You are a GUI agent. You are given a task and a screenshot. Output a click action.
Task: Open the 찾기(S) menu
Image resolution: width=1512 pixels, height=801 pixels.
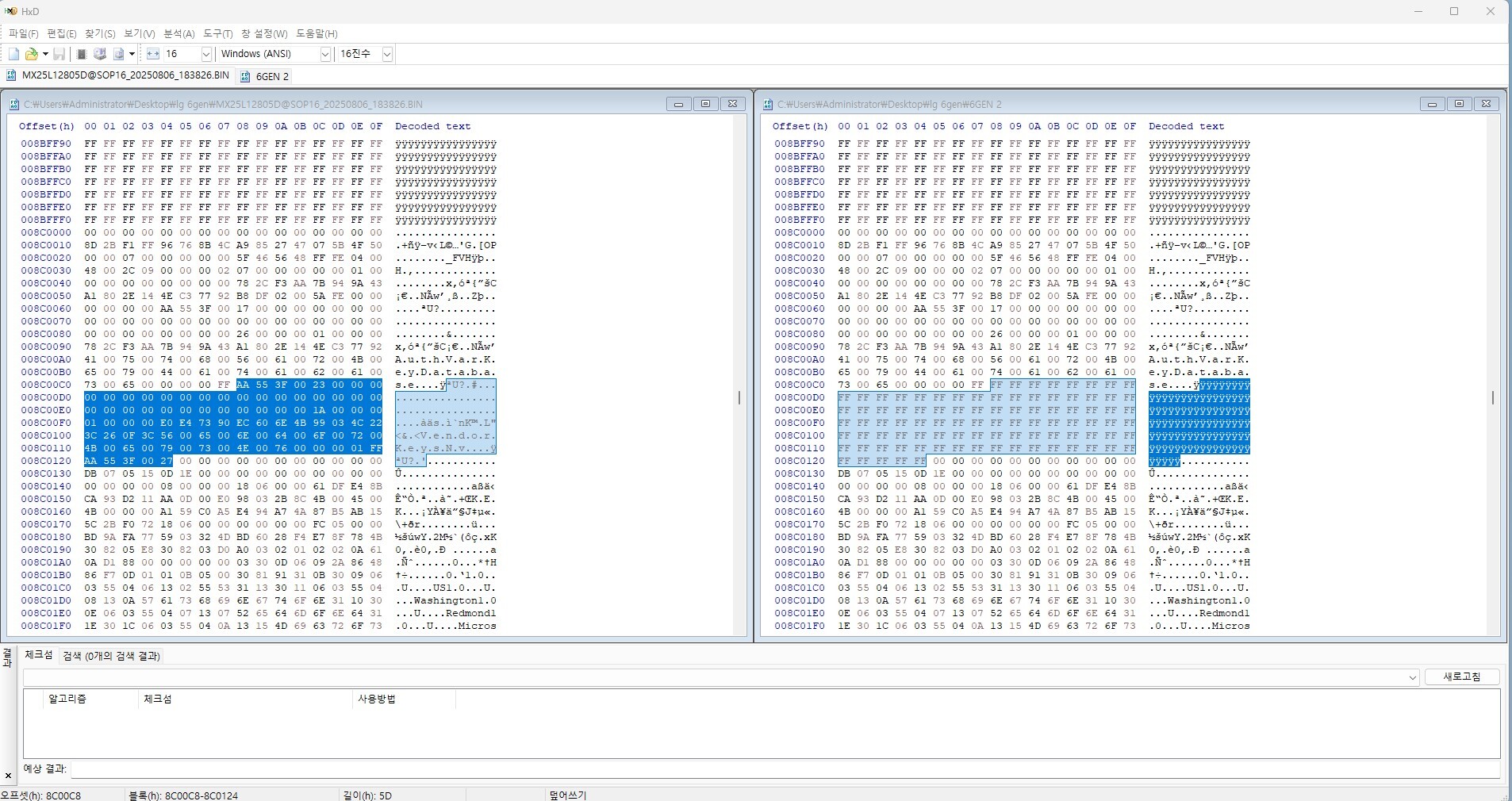point(100,33)
